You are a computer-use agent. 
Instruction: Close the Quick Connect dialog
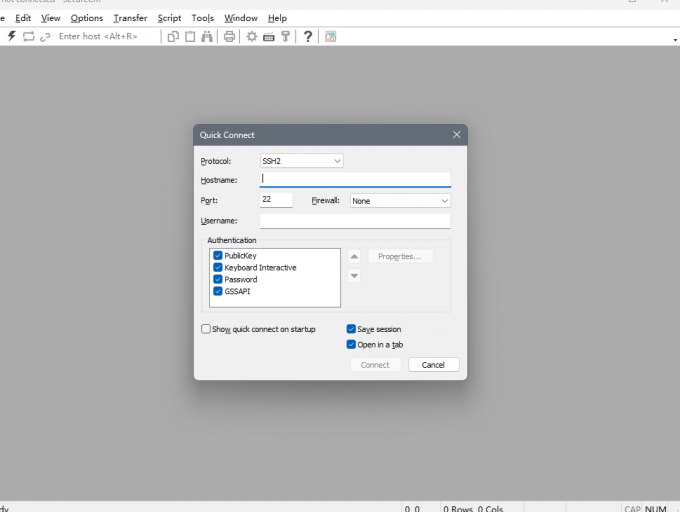[x=456, y=135]
